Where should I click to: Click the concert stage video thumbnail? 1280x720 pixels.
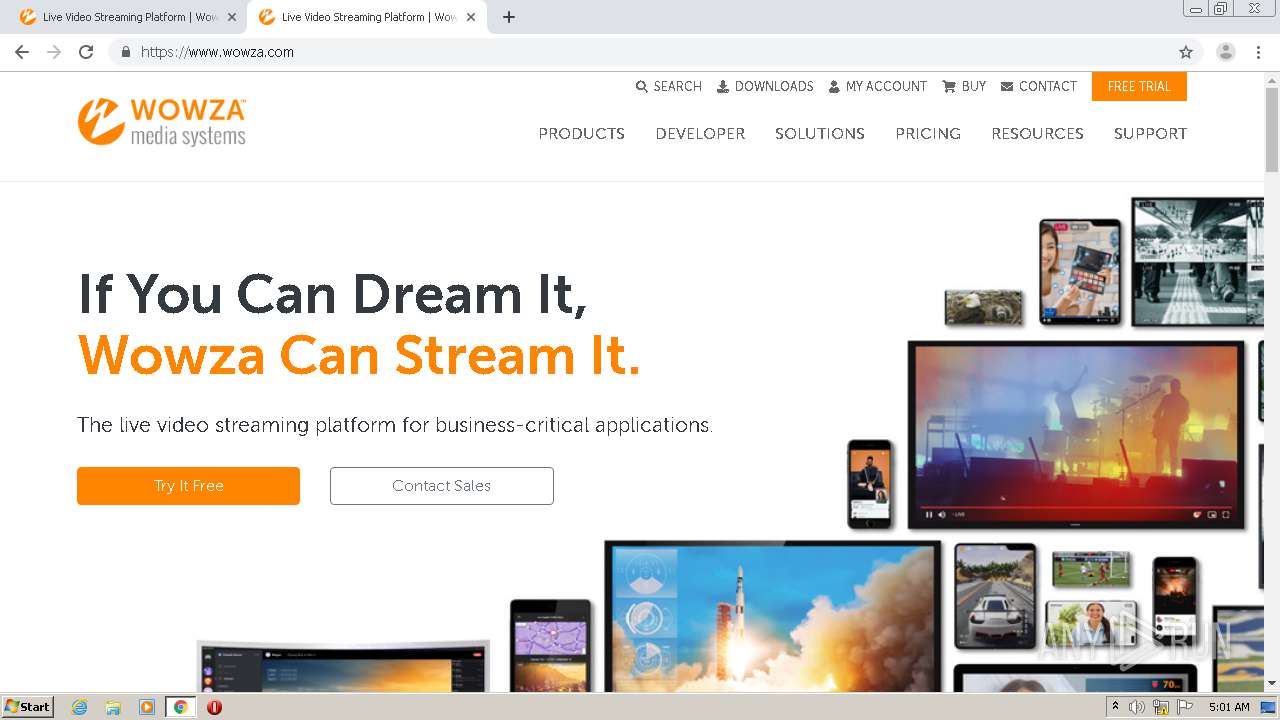pos(1075,433)
